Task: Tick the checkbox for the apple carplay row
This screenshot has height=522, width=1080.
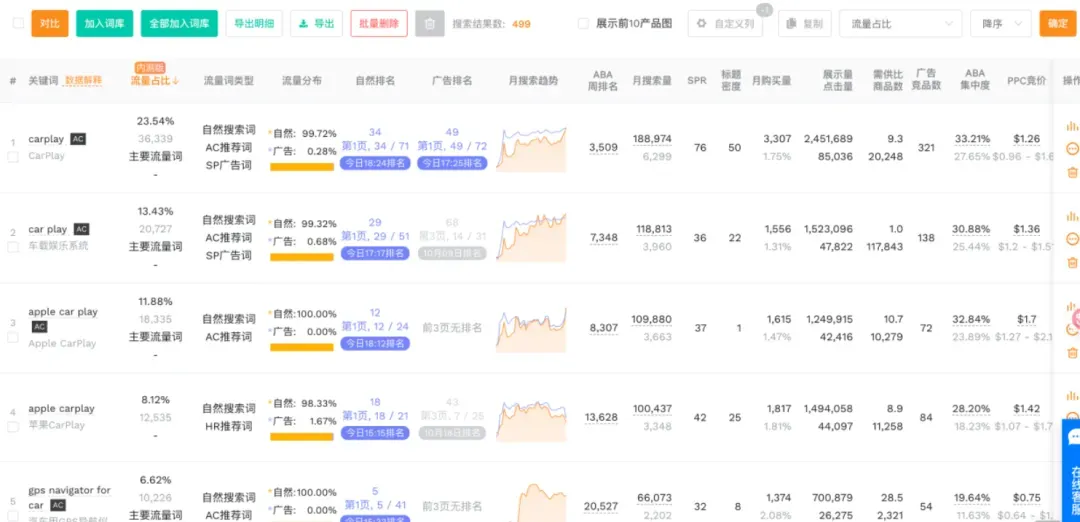Action: 13,427
